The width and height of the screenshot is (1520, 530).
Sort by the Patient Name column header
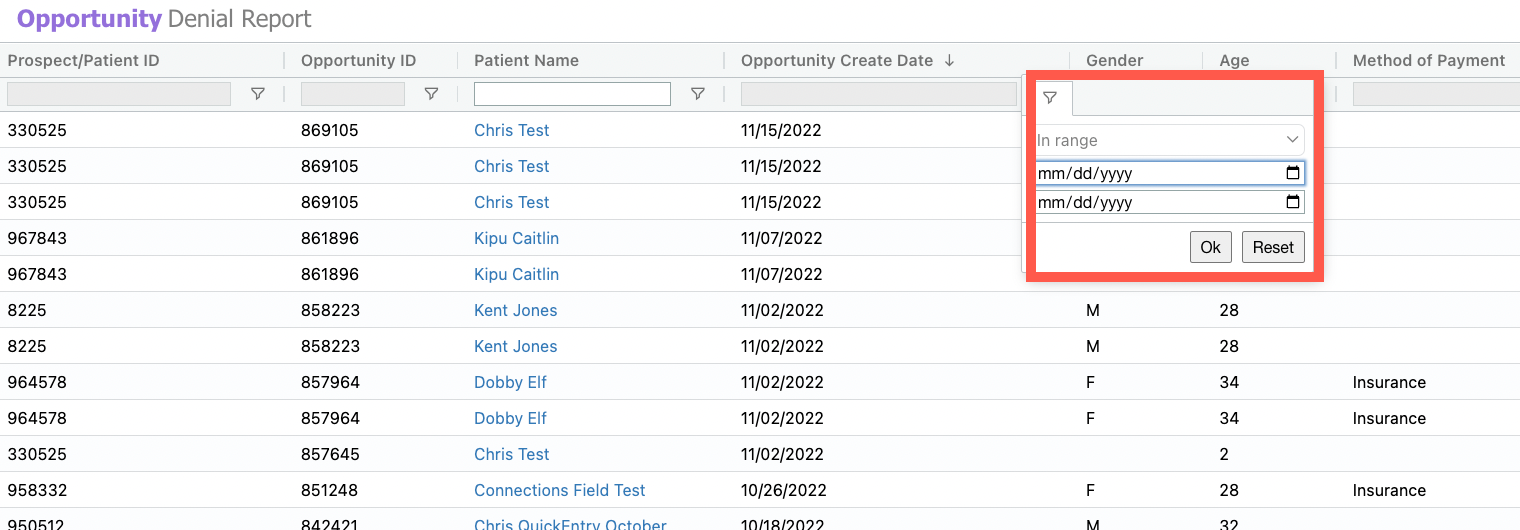526,61
